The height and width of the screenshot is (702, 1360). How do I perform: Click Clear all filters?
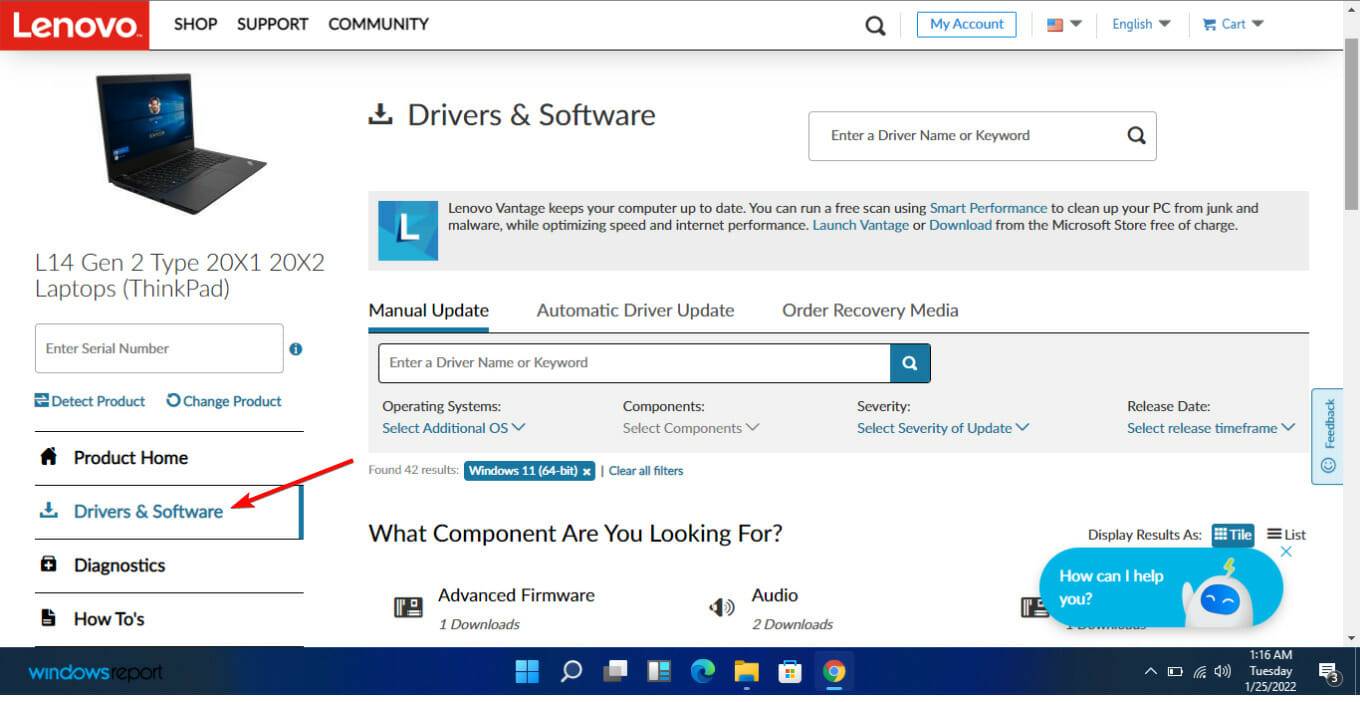coord(646,471)
